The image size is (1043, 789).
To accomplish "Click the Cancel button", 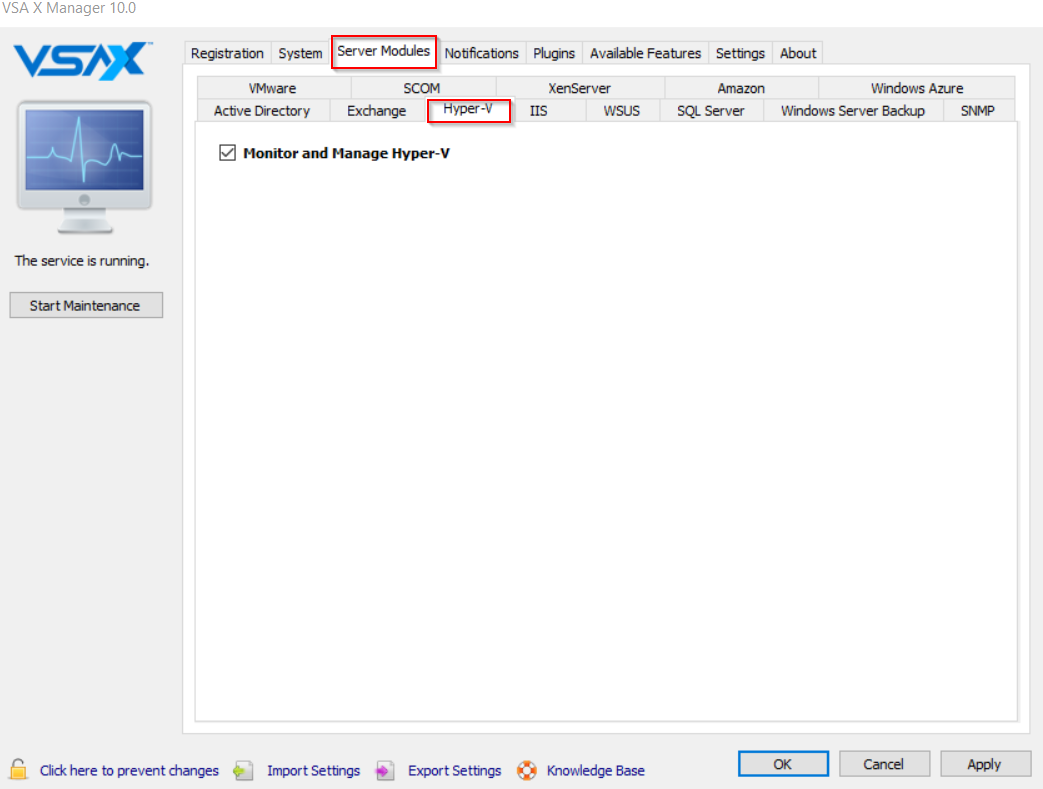I will (884, 764).
